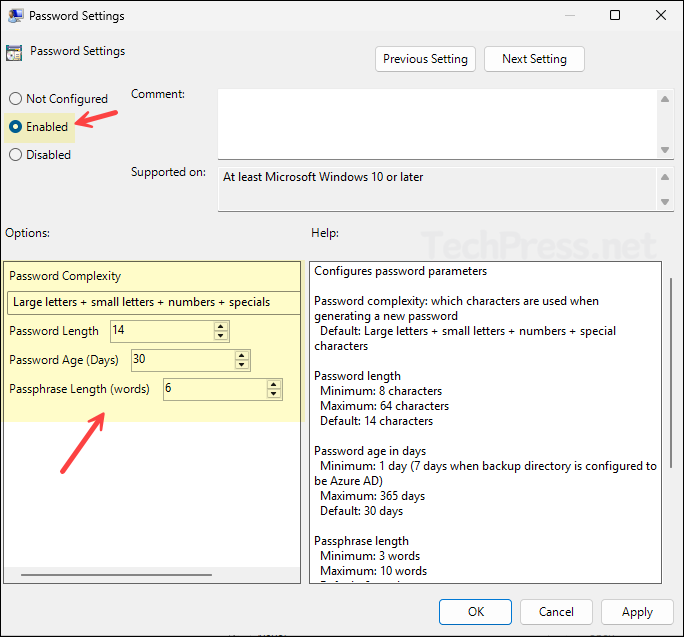Image resolution: width=684 pixels, height=637 pixels.
Task: Click the title bar window icon
Action: [16, 16]
